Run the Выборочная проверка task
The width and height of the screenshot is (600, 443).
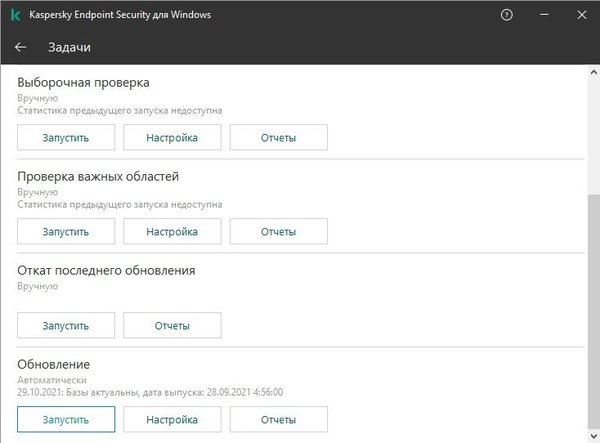pyautogui.click(x=66, y=138)
